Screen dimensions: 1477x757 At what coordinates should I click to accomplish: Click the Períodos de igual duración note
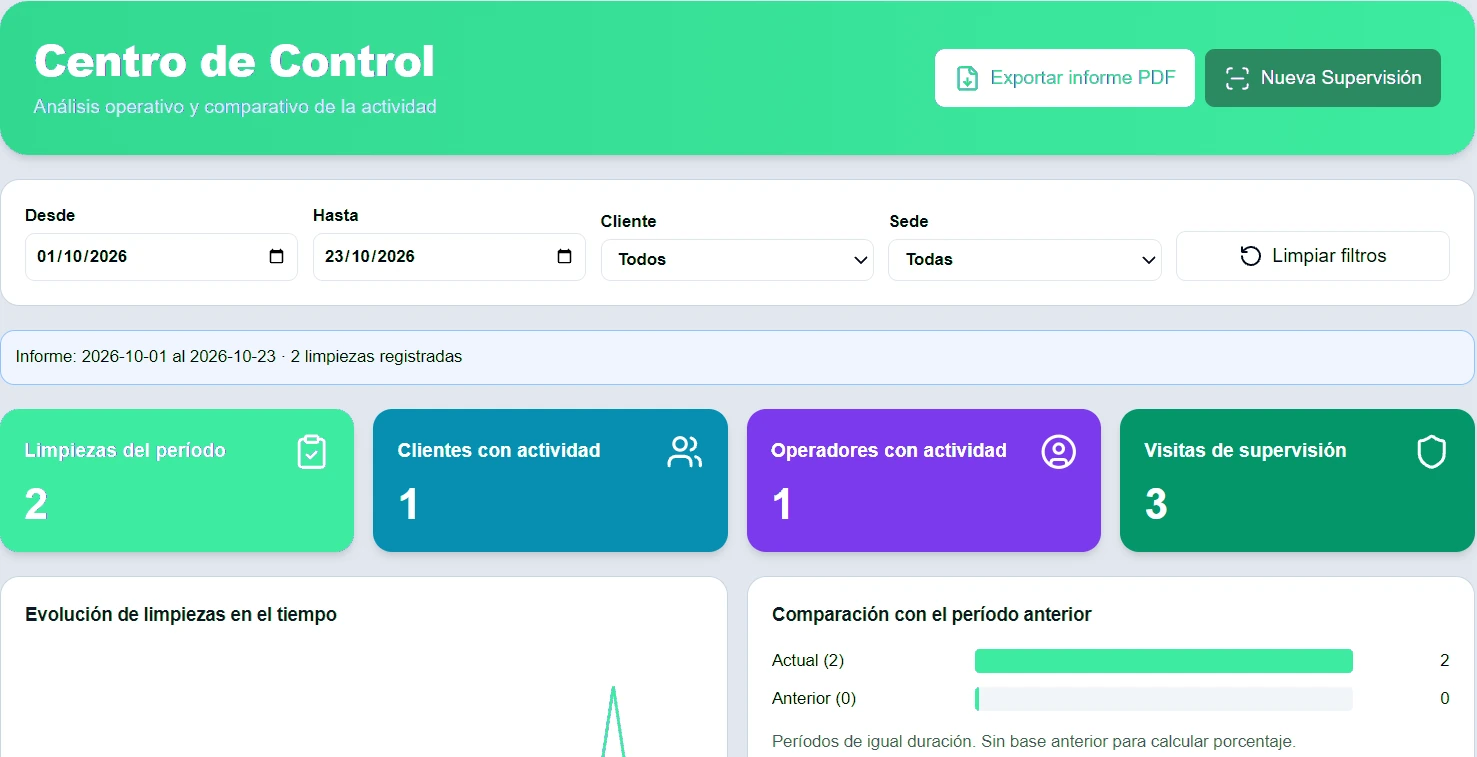(1034, 742)
